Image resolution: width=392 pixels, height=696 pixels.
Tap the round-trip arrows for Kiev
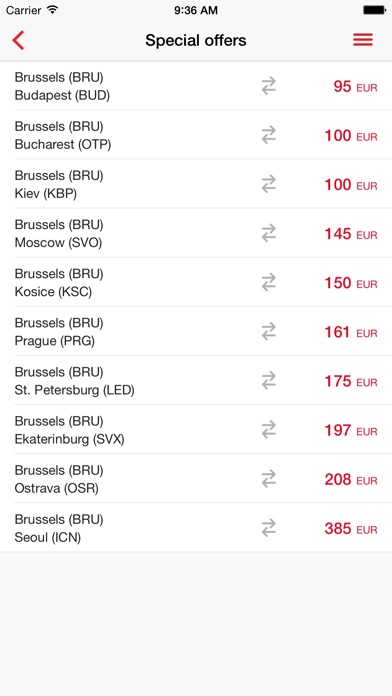click(269, 184)
